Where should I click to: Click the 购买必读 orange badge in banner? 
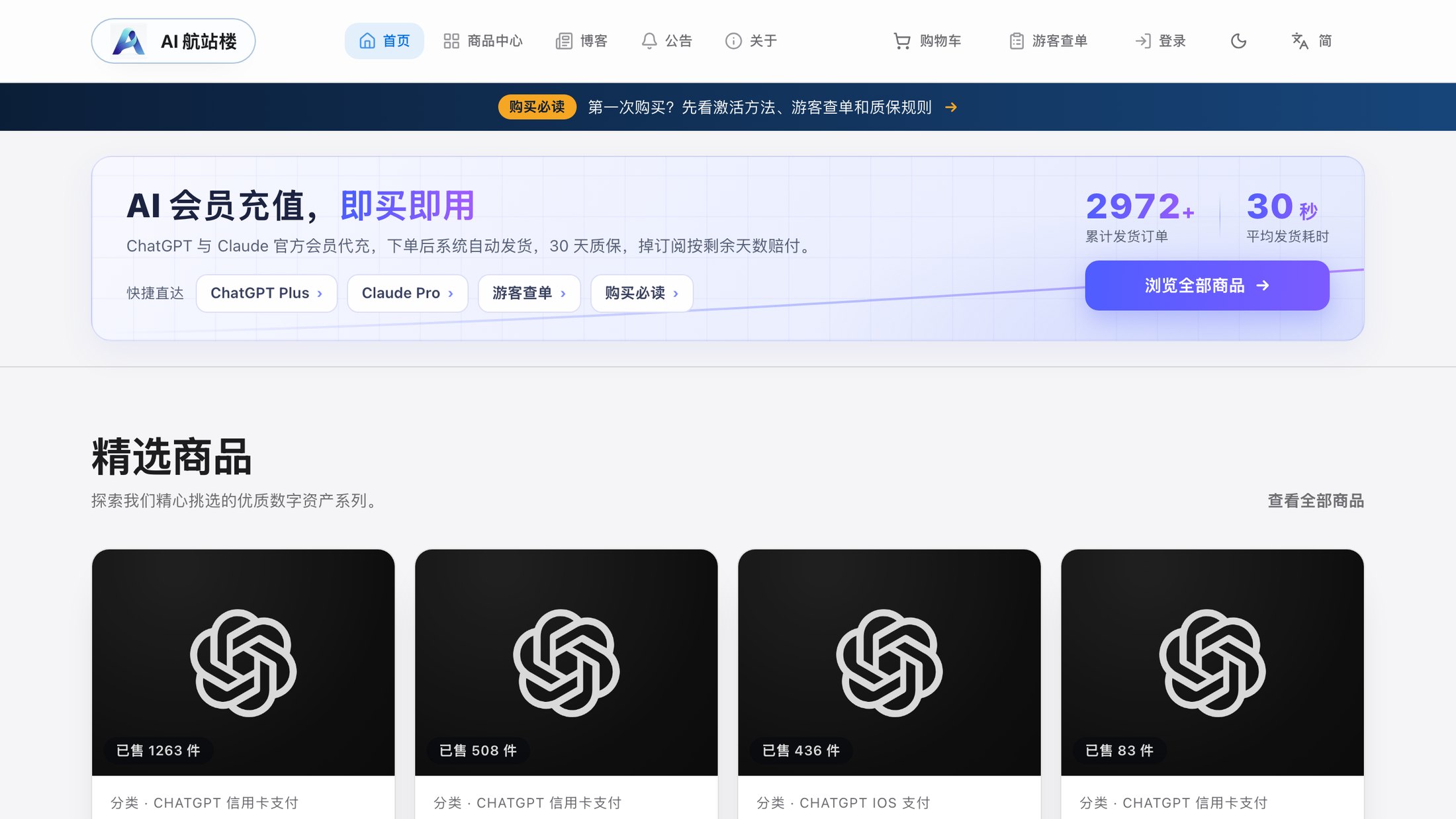pyautogui.click(x=537, y=107)
